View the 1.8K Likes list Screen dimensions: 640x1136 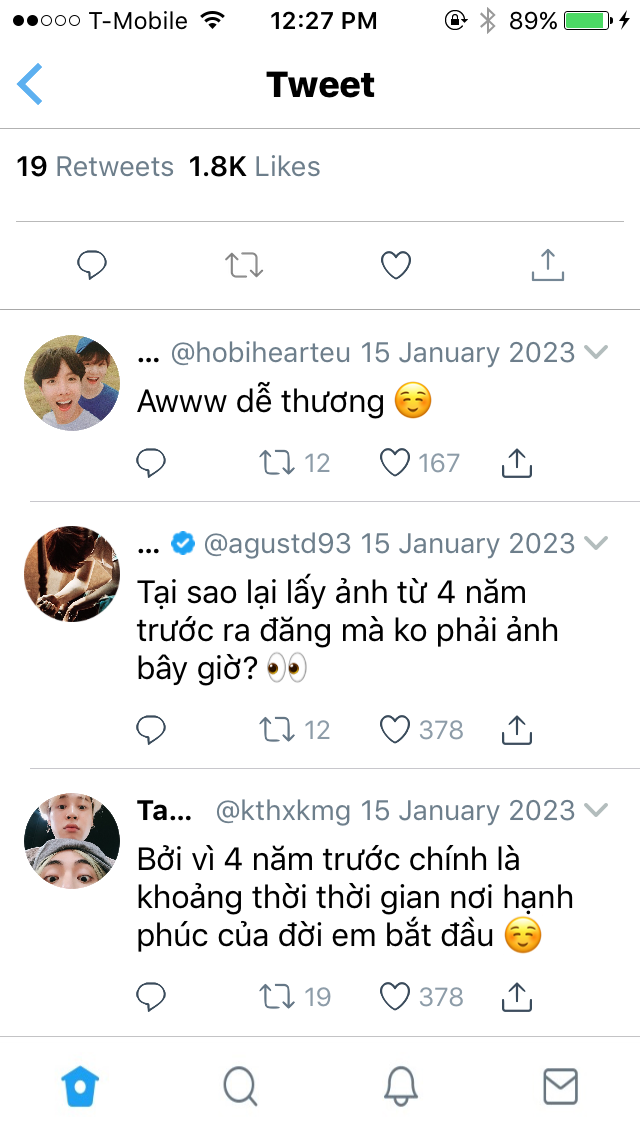(x=254, y=167)
